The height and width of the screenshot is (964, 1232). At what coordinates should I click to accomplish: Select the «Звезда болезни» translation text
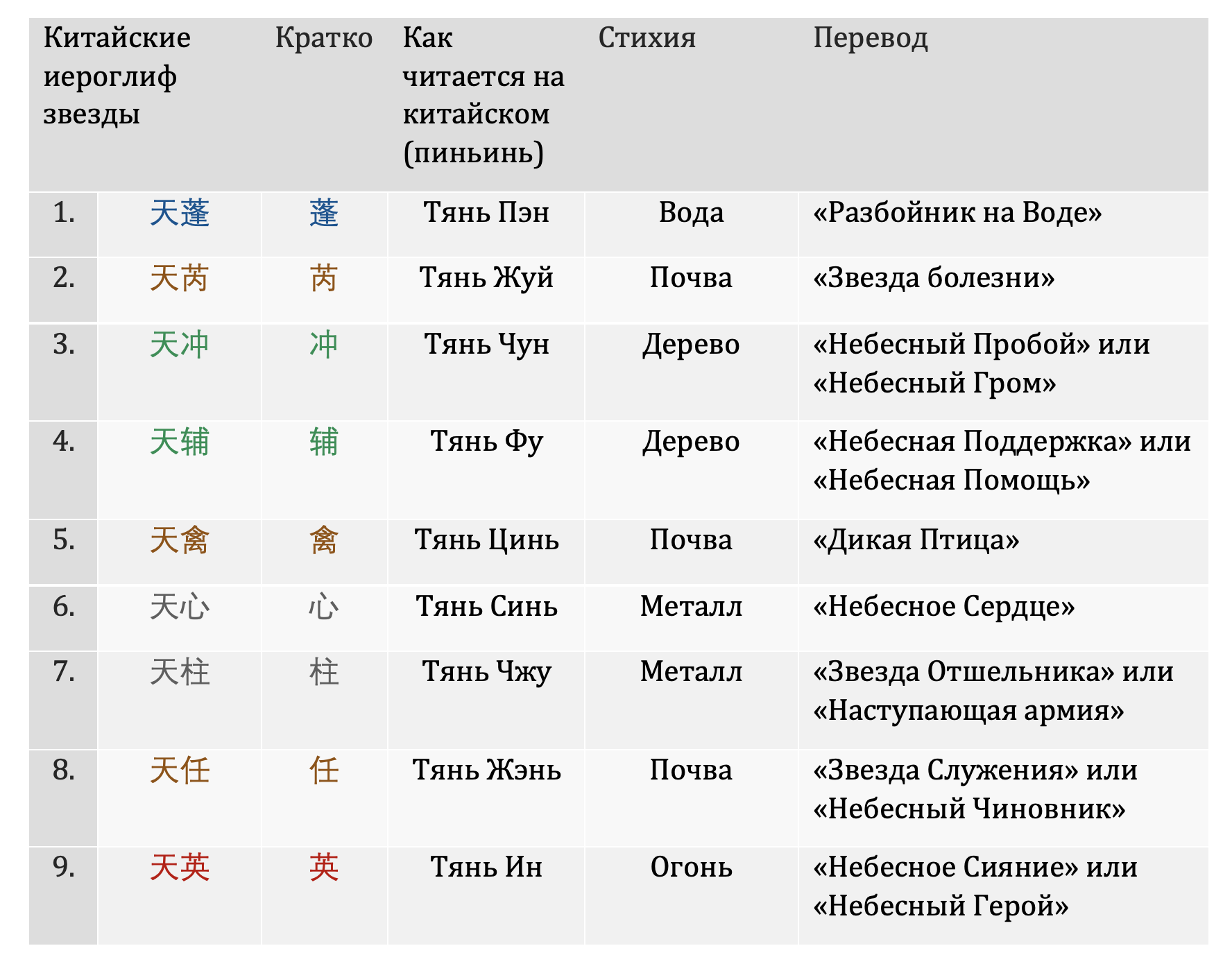pos(934,278)
